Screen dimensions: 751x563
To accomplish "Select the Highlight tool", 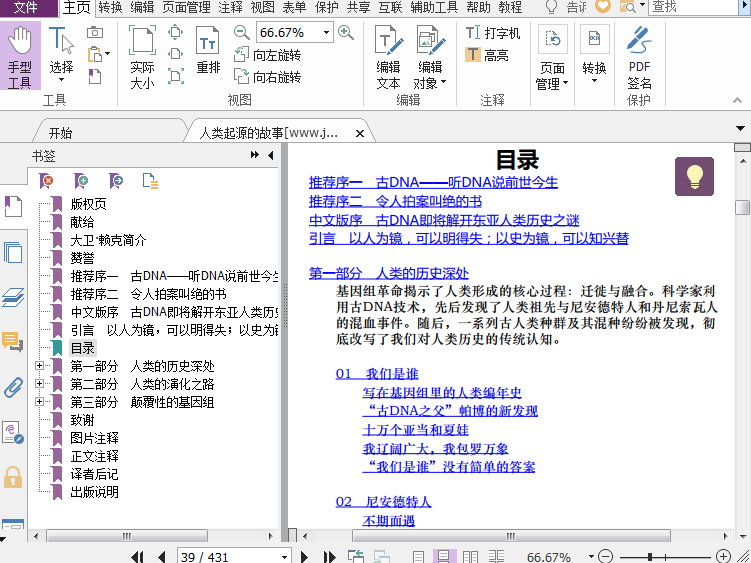I will tap(487, 55).
